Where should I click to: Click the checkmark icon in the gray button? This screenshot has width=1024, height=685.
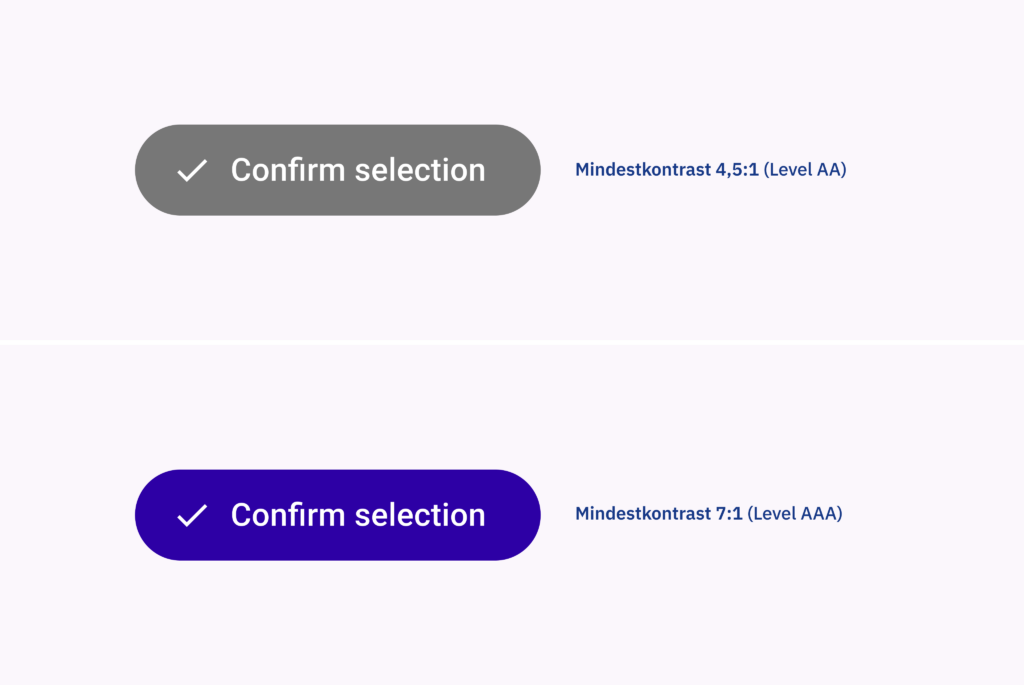192,170
